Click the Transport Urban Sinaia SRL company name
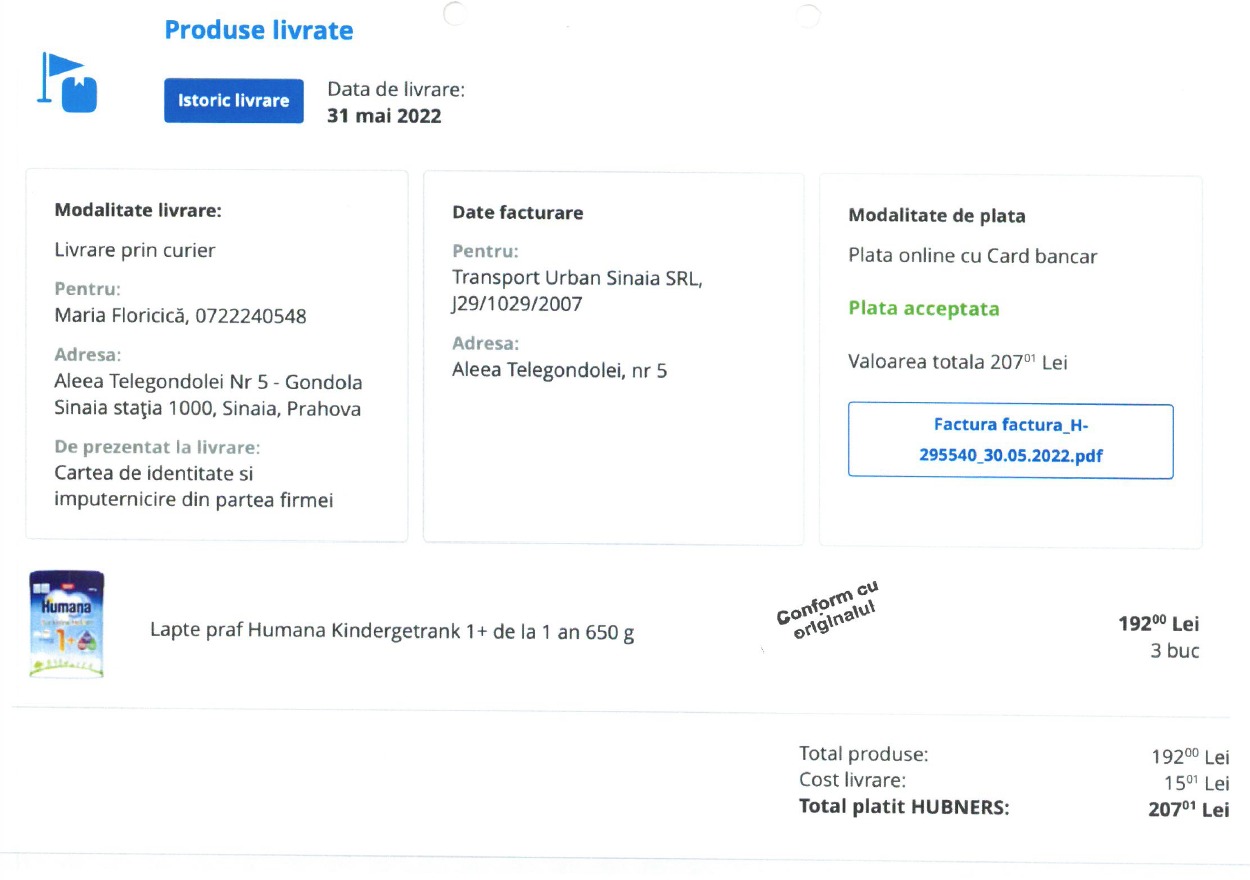Viewport: 1250px width, 880px height. (x=577, y=278)
